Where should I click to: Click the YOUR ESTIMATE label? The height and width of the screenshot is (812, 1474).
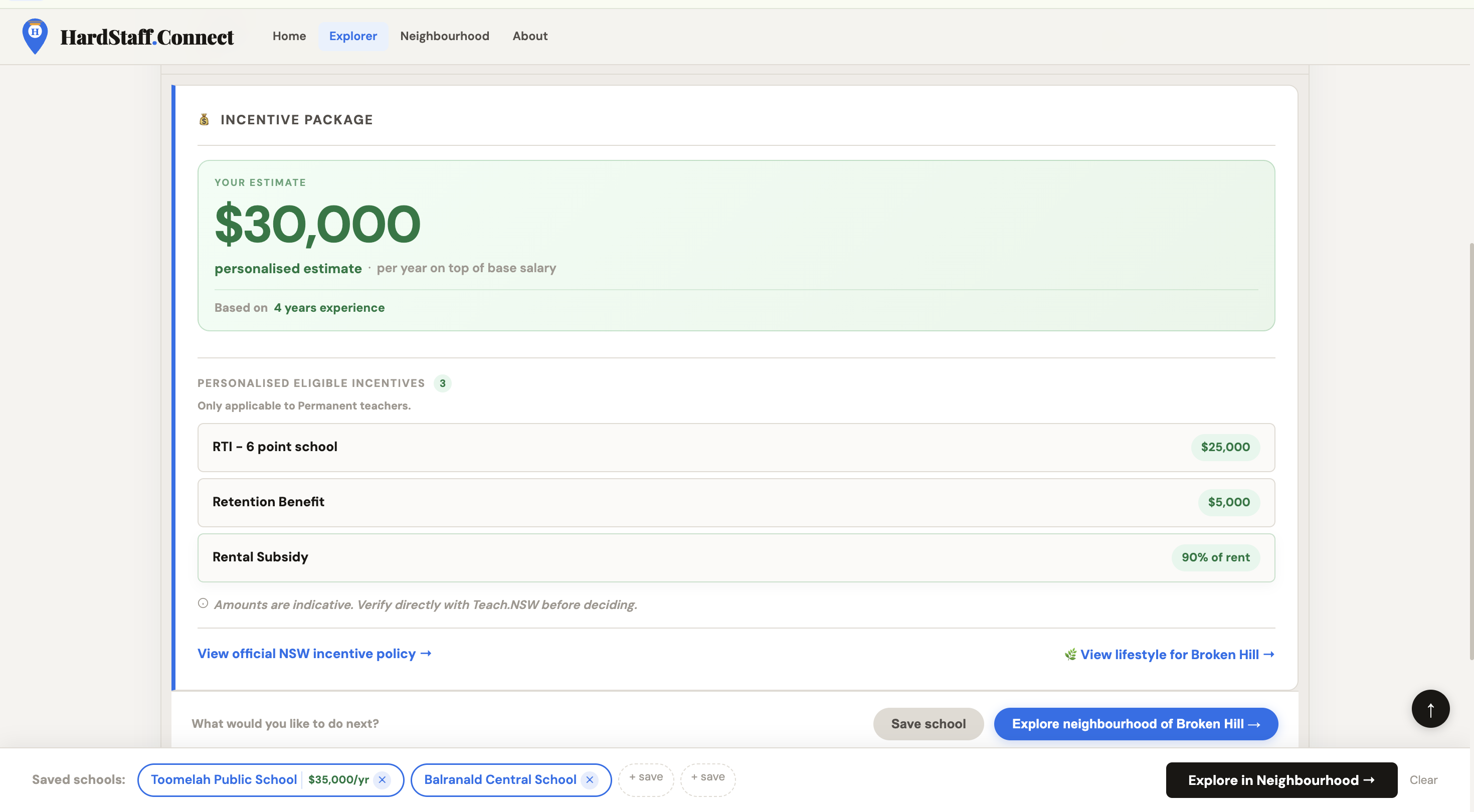[260, 182]
